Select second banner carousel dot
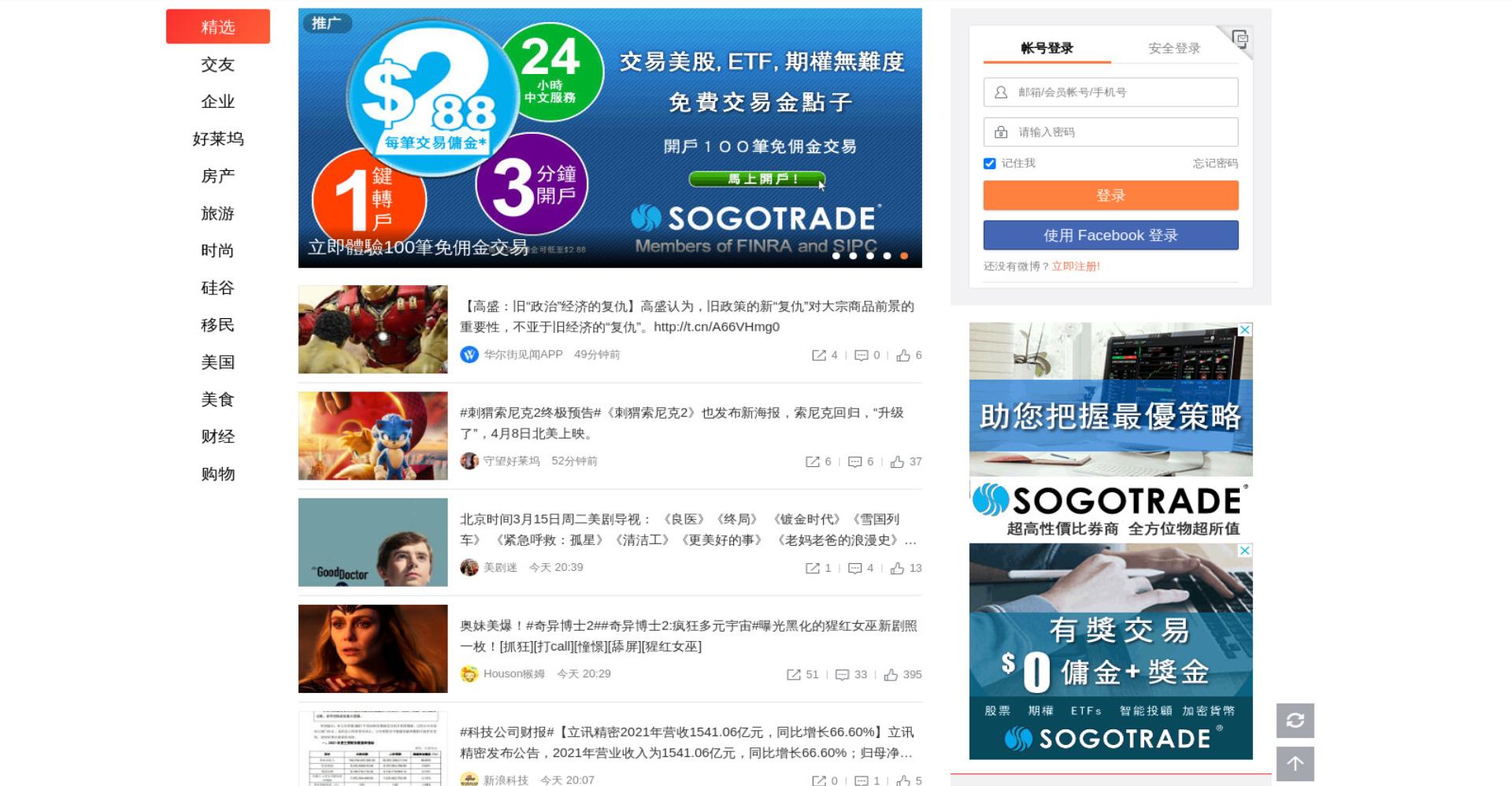1512x786 pixels. [x=853, y=255]
